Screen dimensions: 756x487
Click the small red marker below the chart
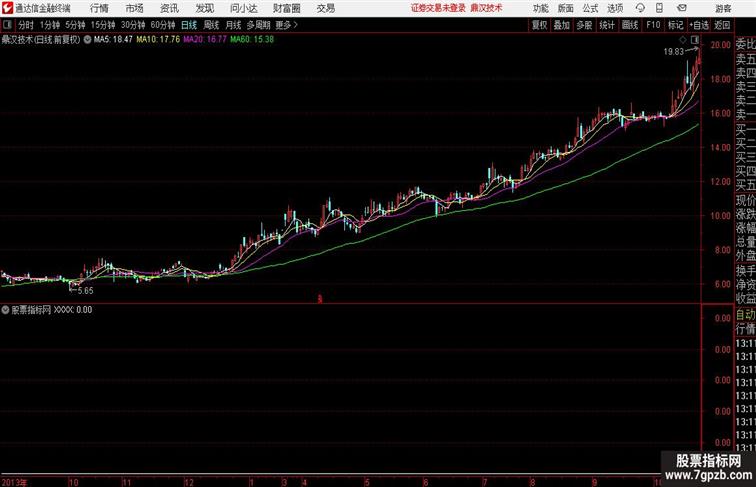click(x=320, y=299)
